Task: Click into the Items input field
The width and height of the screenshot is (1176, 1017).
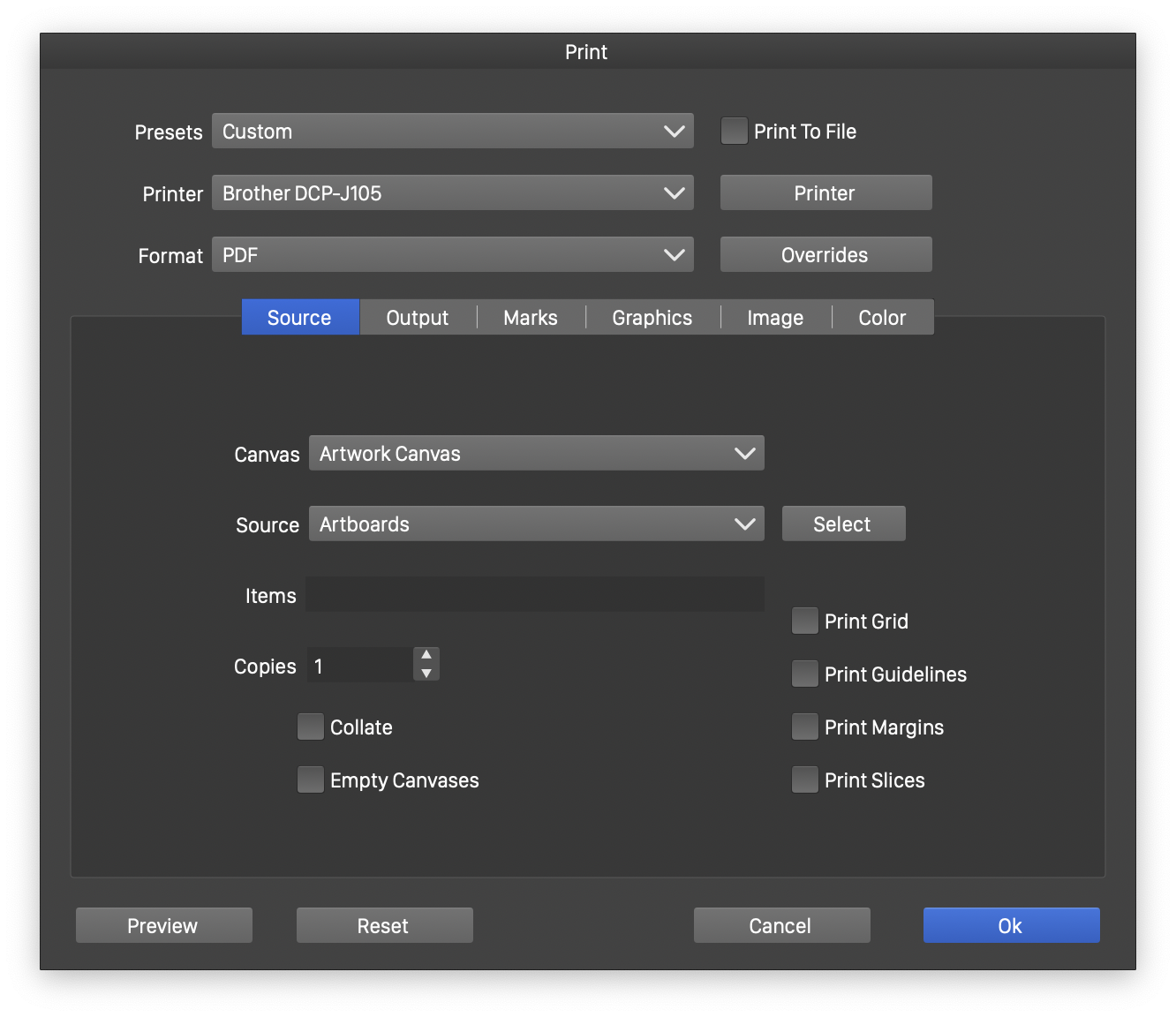Action: 535,595
